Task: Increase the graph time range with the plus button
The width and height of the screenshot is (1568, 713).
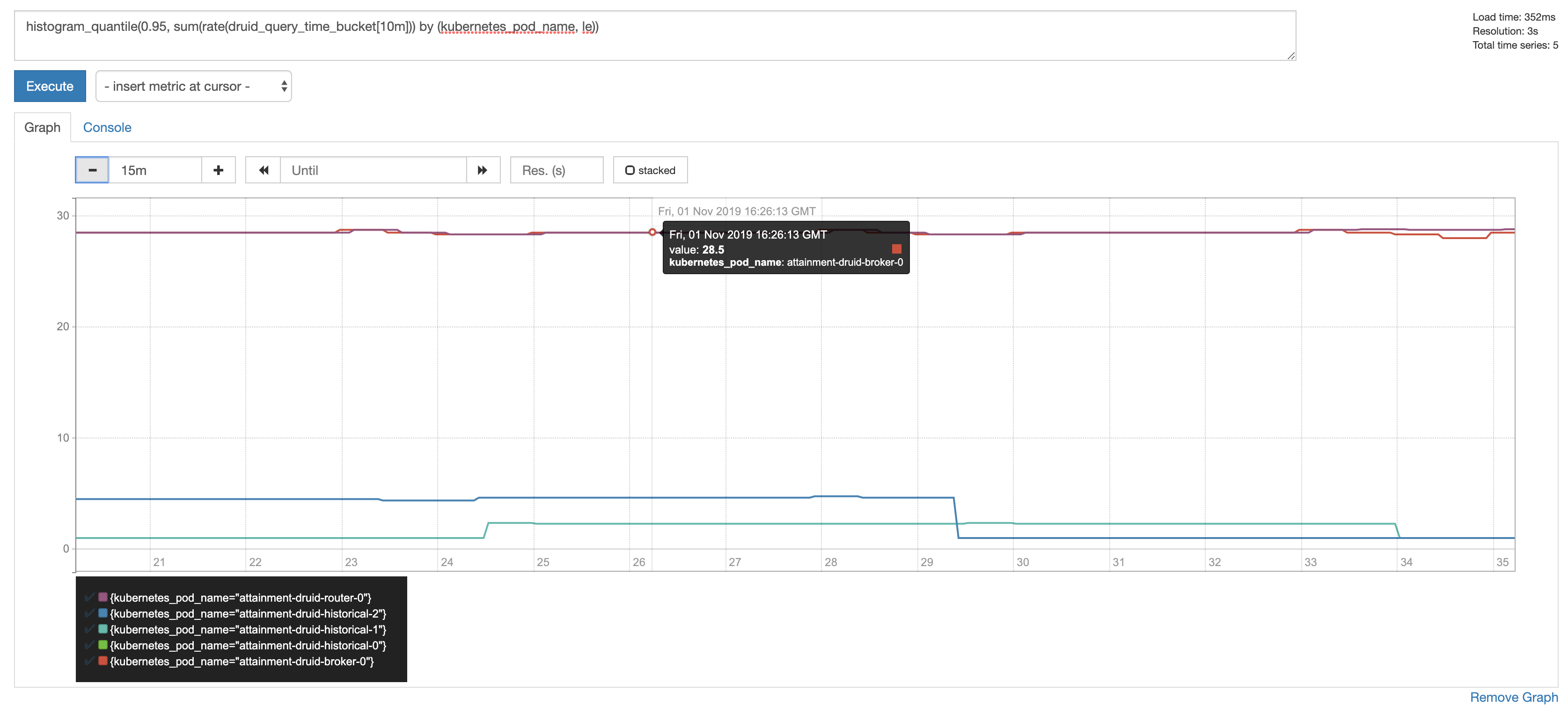Action: [218, 170]
